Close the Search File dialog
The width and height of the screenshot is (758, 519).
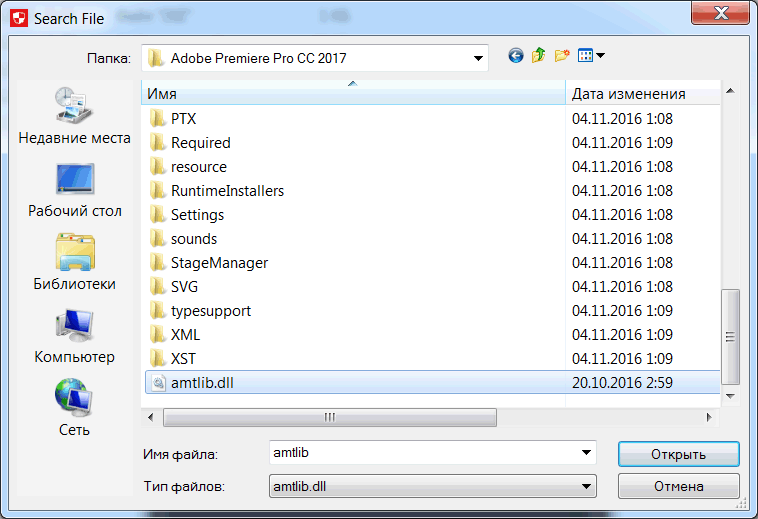pyautogui.click(x=720, y=13)
